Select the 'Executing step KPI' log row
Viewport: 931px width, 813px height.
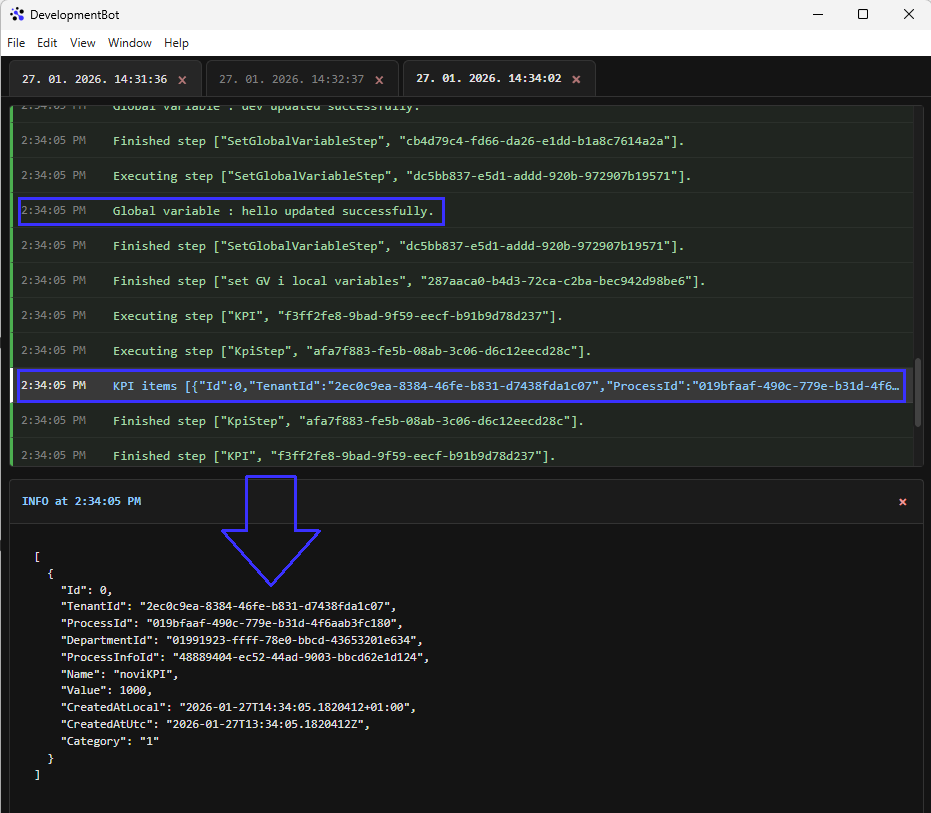(x=338, y=316)
